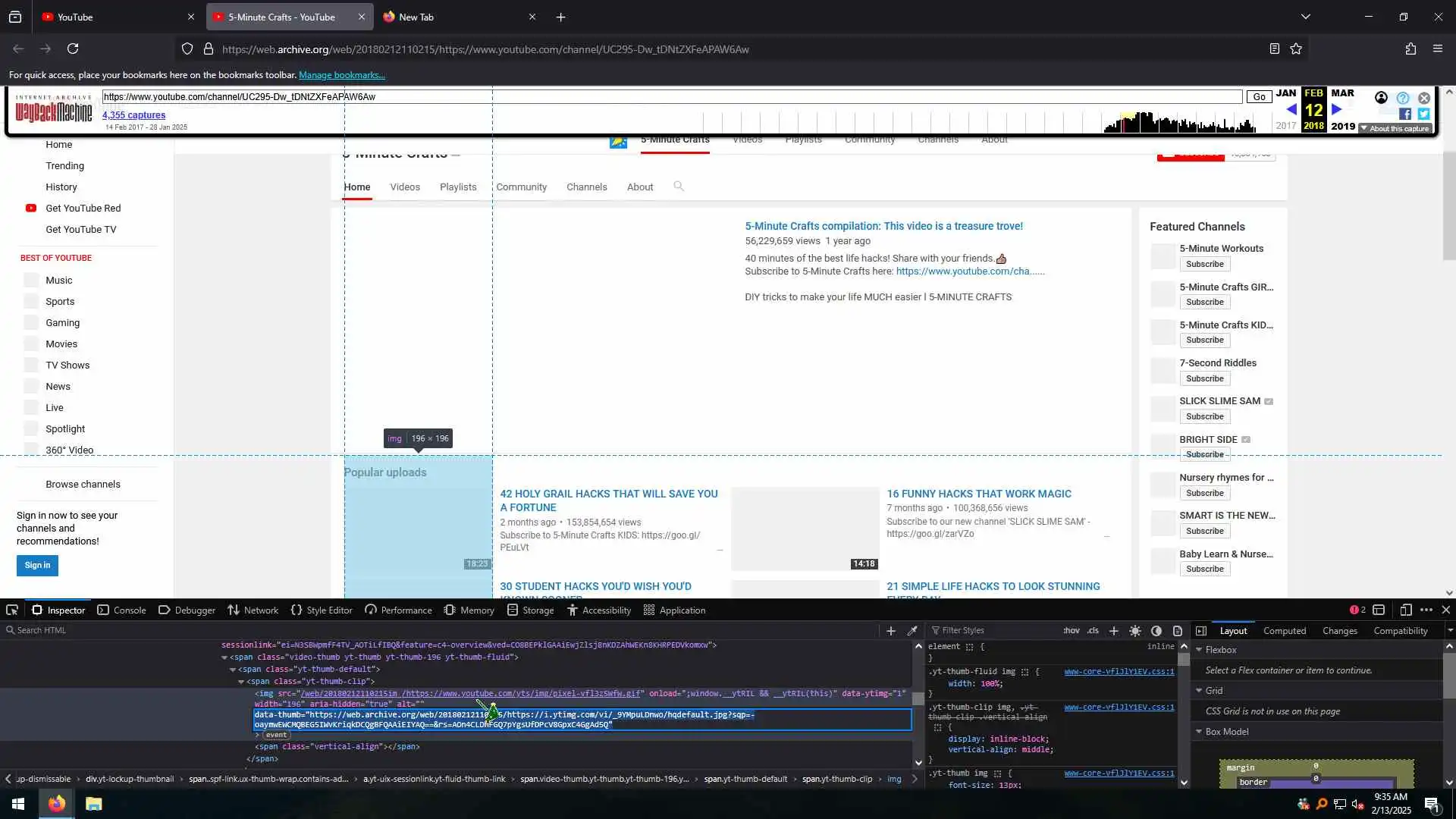Image resolution: width=1456 pixels, height=819 pixels.
Task: Toggle dark color scheme simulation
Action: pos(1156,630)
